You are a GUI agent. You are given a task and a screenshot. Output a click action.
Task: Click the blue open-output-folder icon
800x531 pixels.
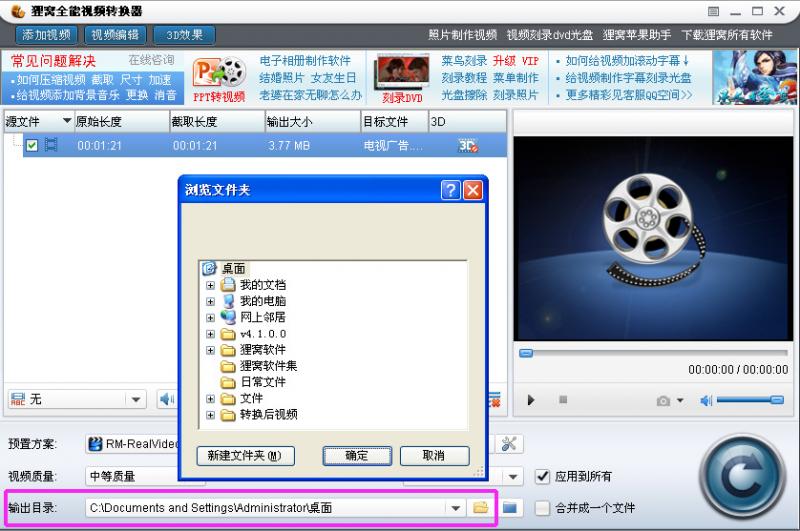click(510, 507)
